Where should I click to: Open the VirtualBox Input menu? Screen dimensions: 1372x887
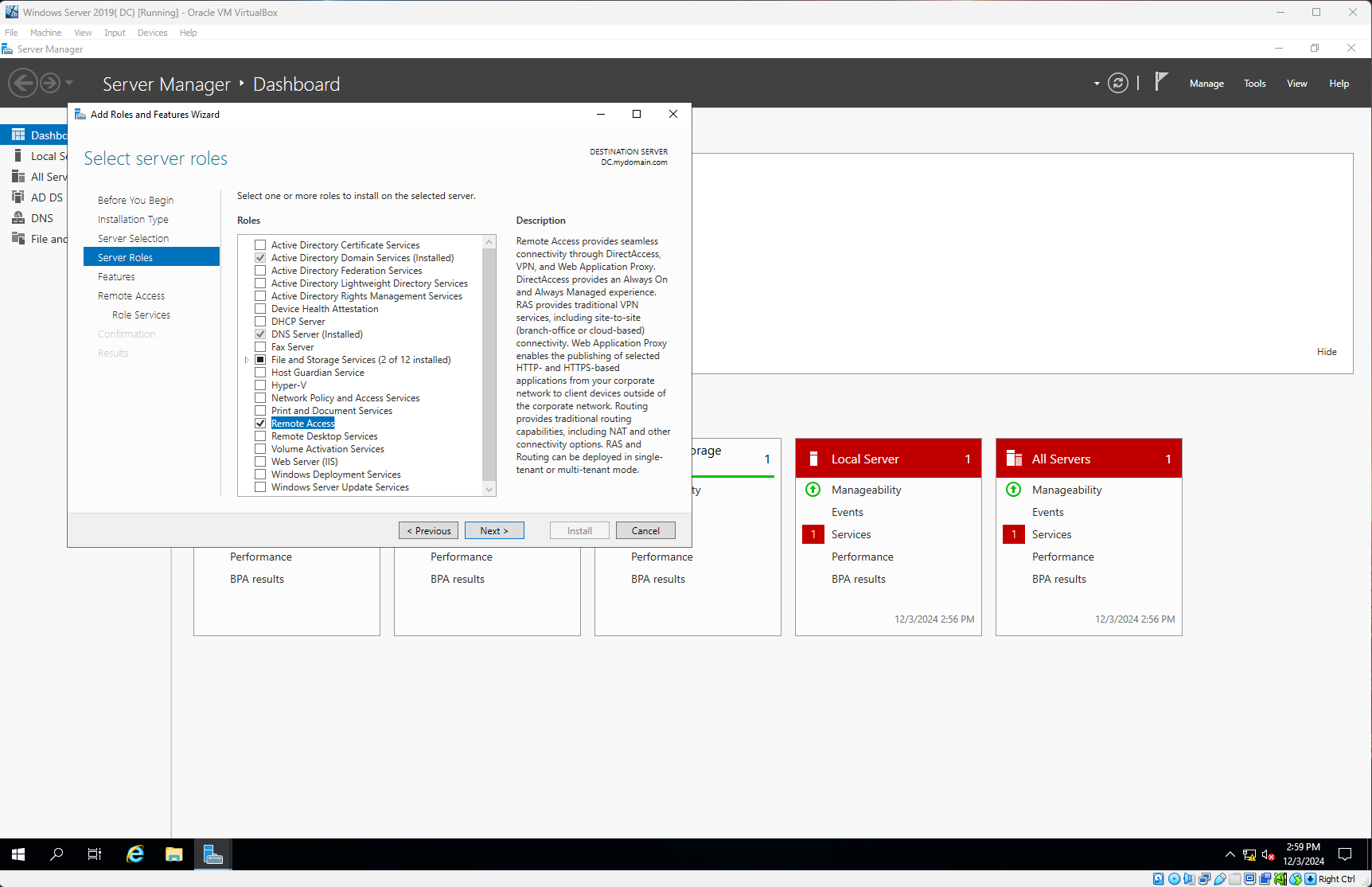115,33
